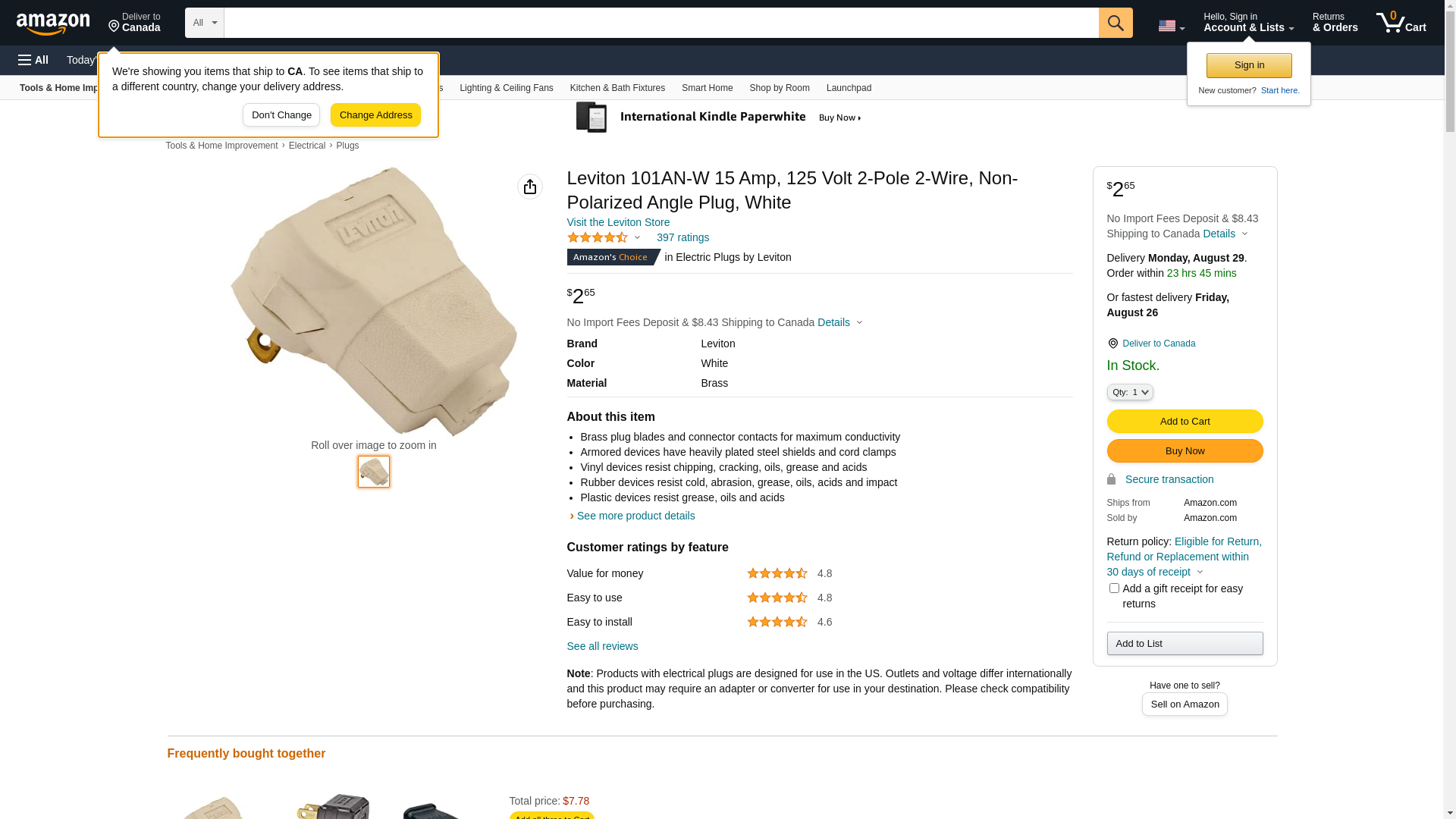The image size is (1456, 819).
Task: Click the Deliver to Canada location link in the header
Action: [x=134, y=23]
